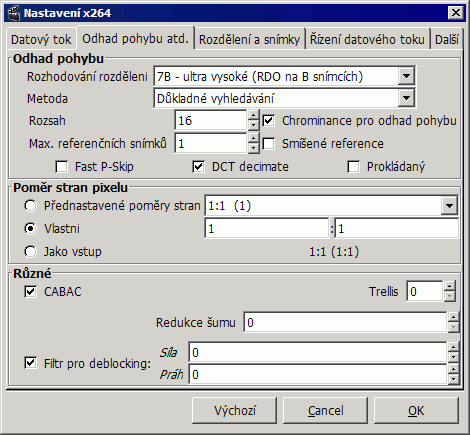The height and width of the screenshot is (435, 470).
Task: Expand the Metoda dropdown list
Action: pos(406,98)
